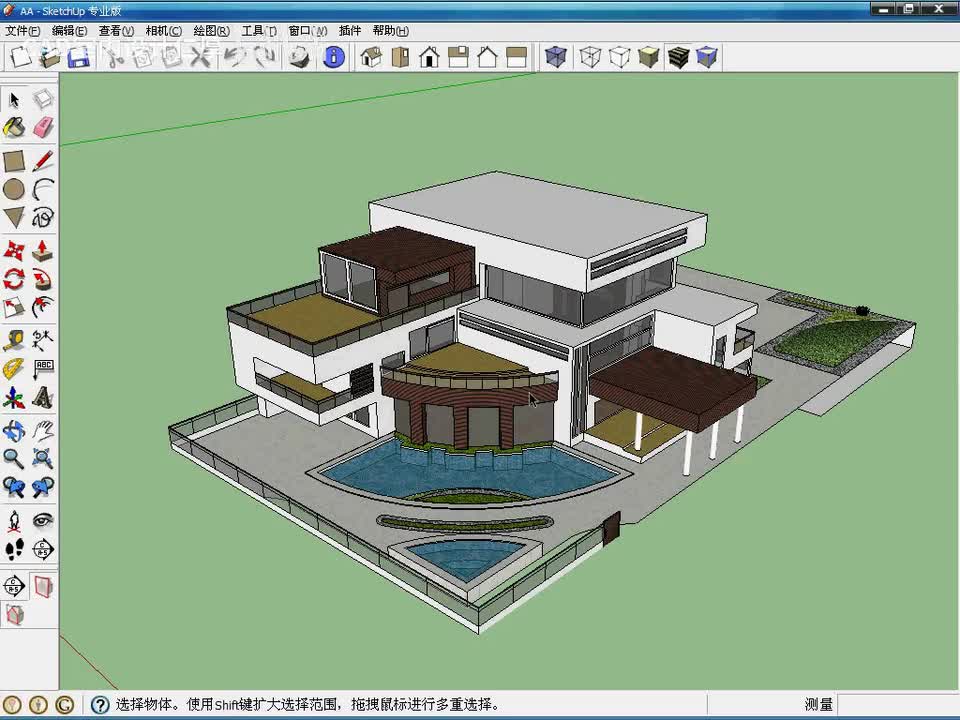
Task: Open the 绘图(R) menu
Action: tap(211, 31)
